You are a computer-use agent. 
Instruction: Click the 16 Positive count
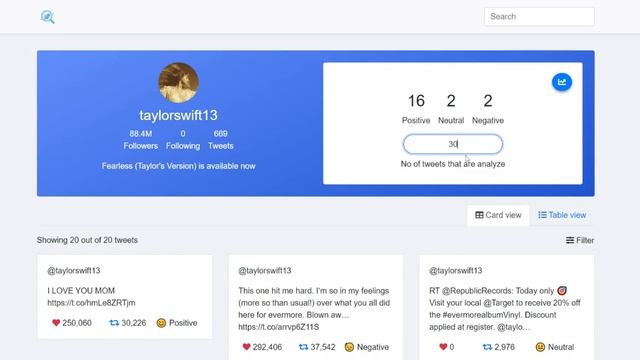click(416, 109)
